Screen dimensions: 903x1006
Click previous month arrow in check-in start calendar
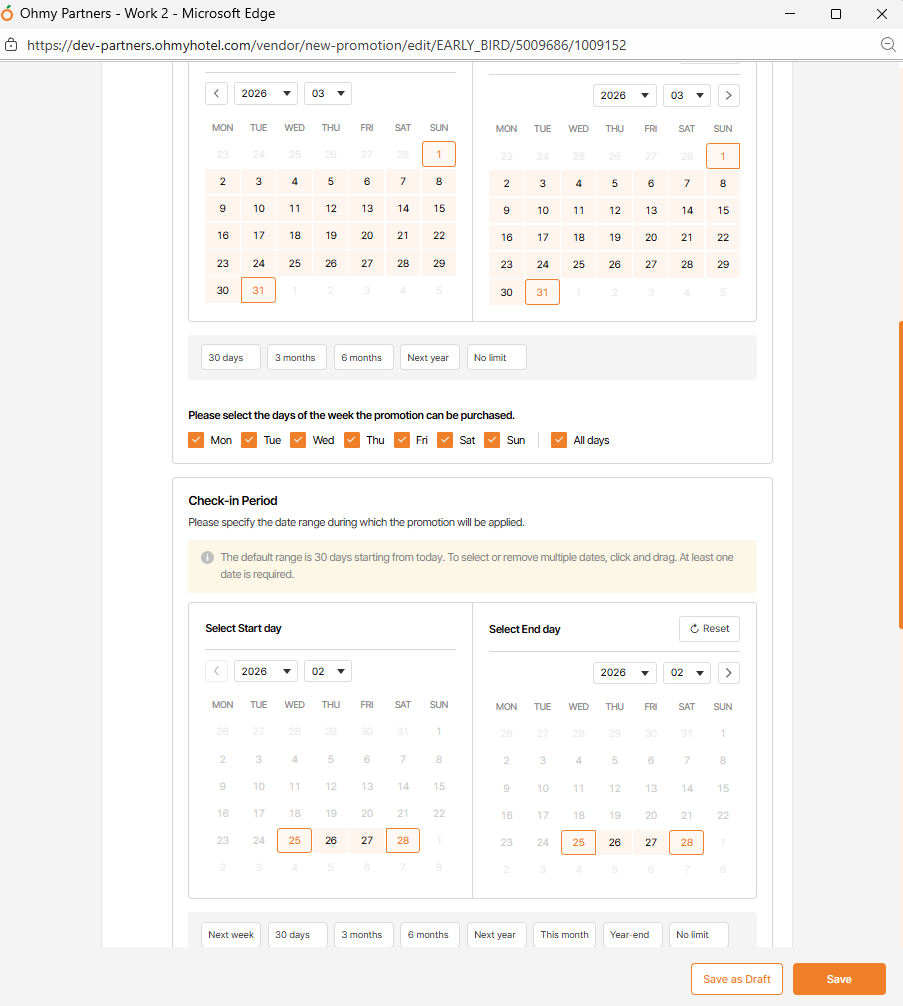[x=216, y=672]
